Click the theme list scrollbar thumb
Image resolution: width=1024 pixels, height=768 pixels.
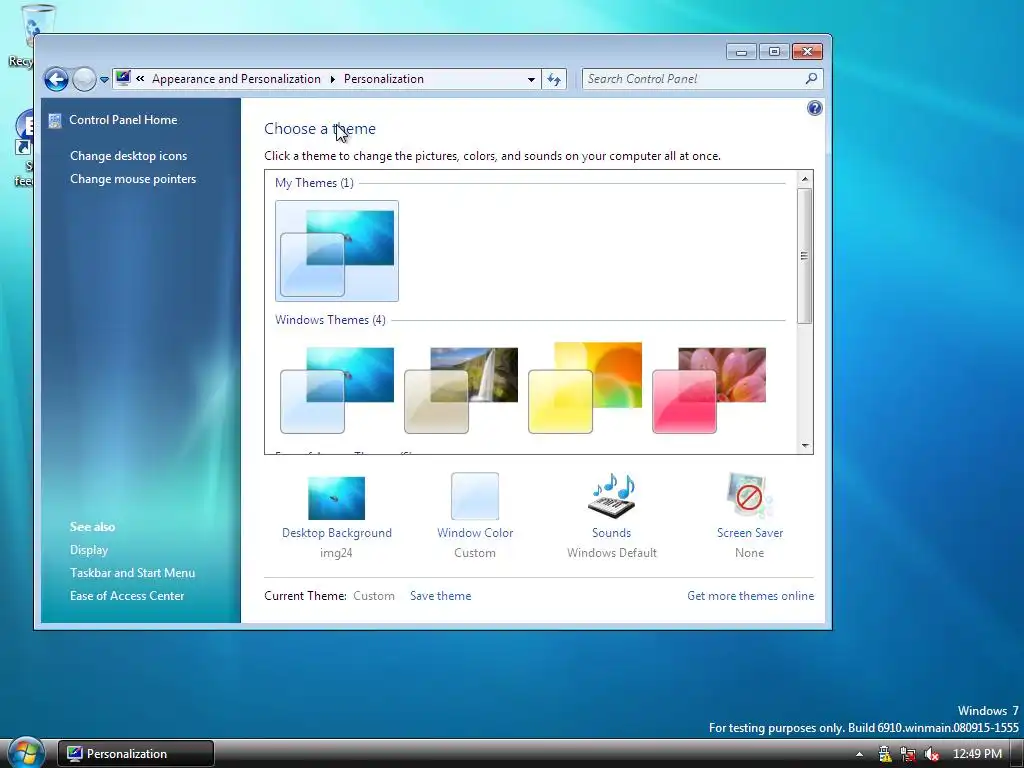pos(805,255)
